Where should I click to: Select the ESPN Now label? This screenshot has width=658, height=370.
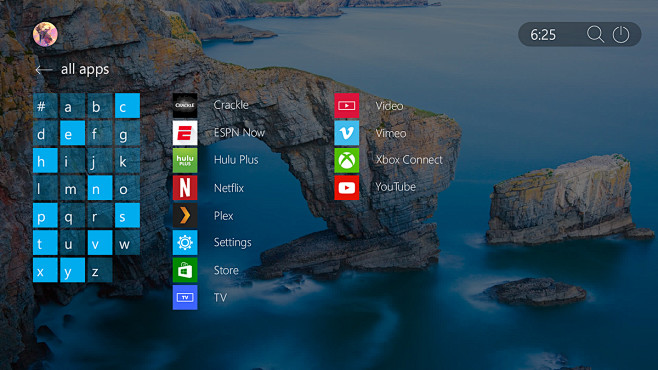(x=239, y=133)
